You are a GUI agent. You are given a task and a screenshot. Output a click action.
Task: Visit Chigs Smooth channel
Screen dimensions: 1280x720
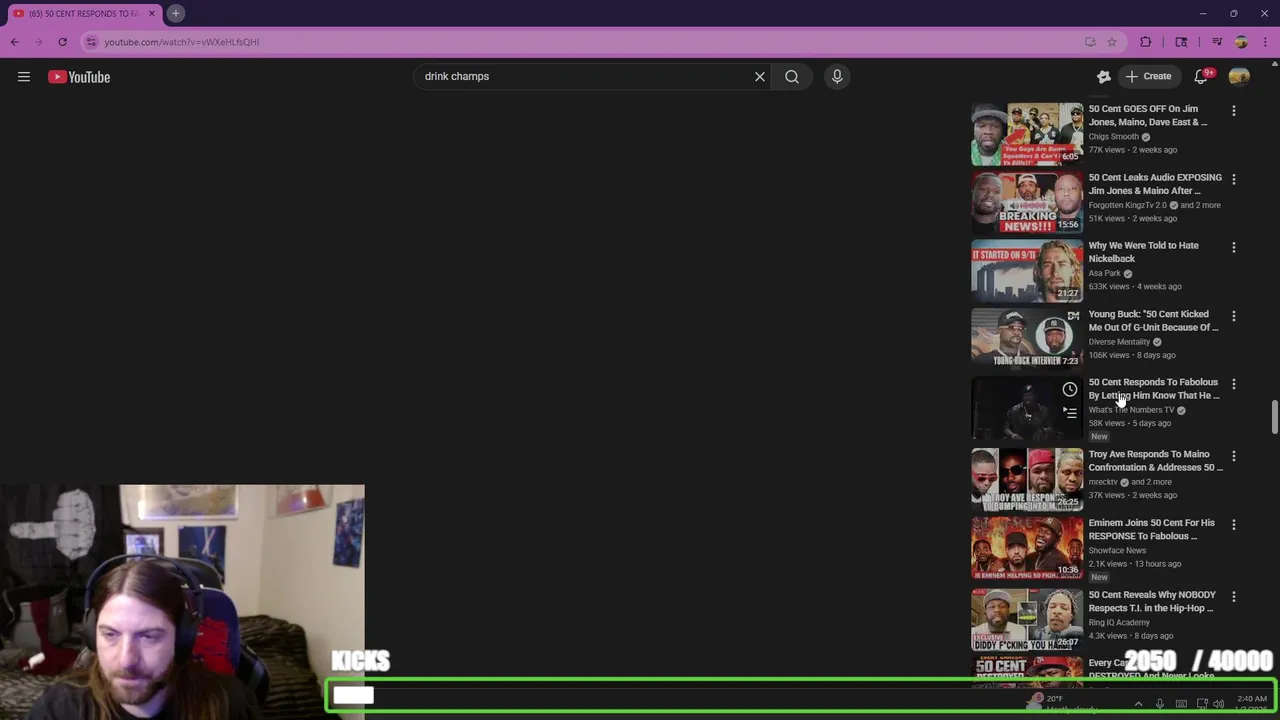tap(1113, 137)
